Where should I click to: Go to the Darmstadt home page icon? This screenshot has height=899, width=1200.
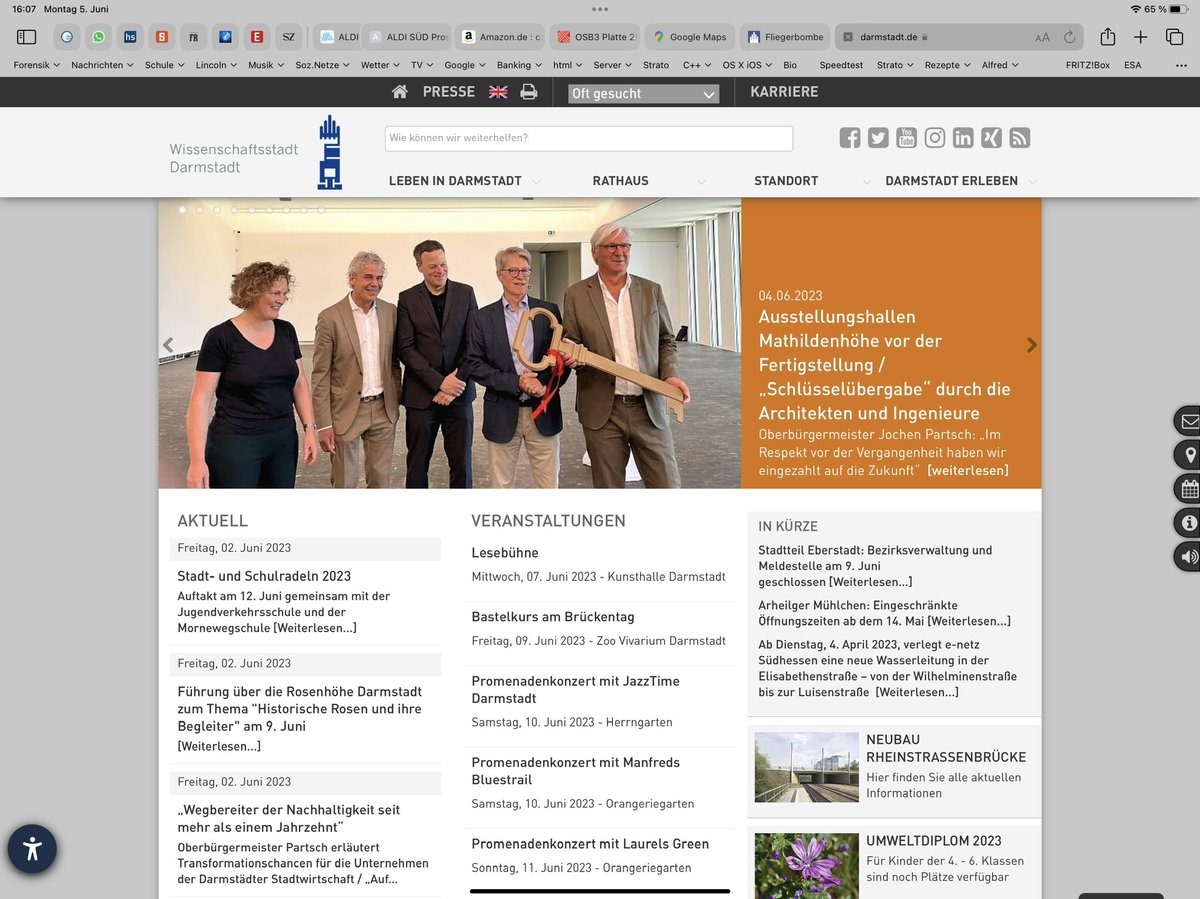(400, 92)
